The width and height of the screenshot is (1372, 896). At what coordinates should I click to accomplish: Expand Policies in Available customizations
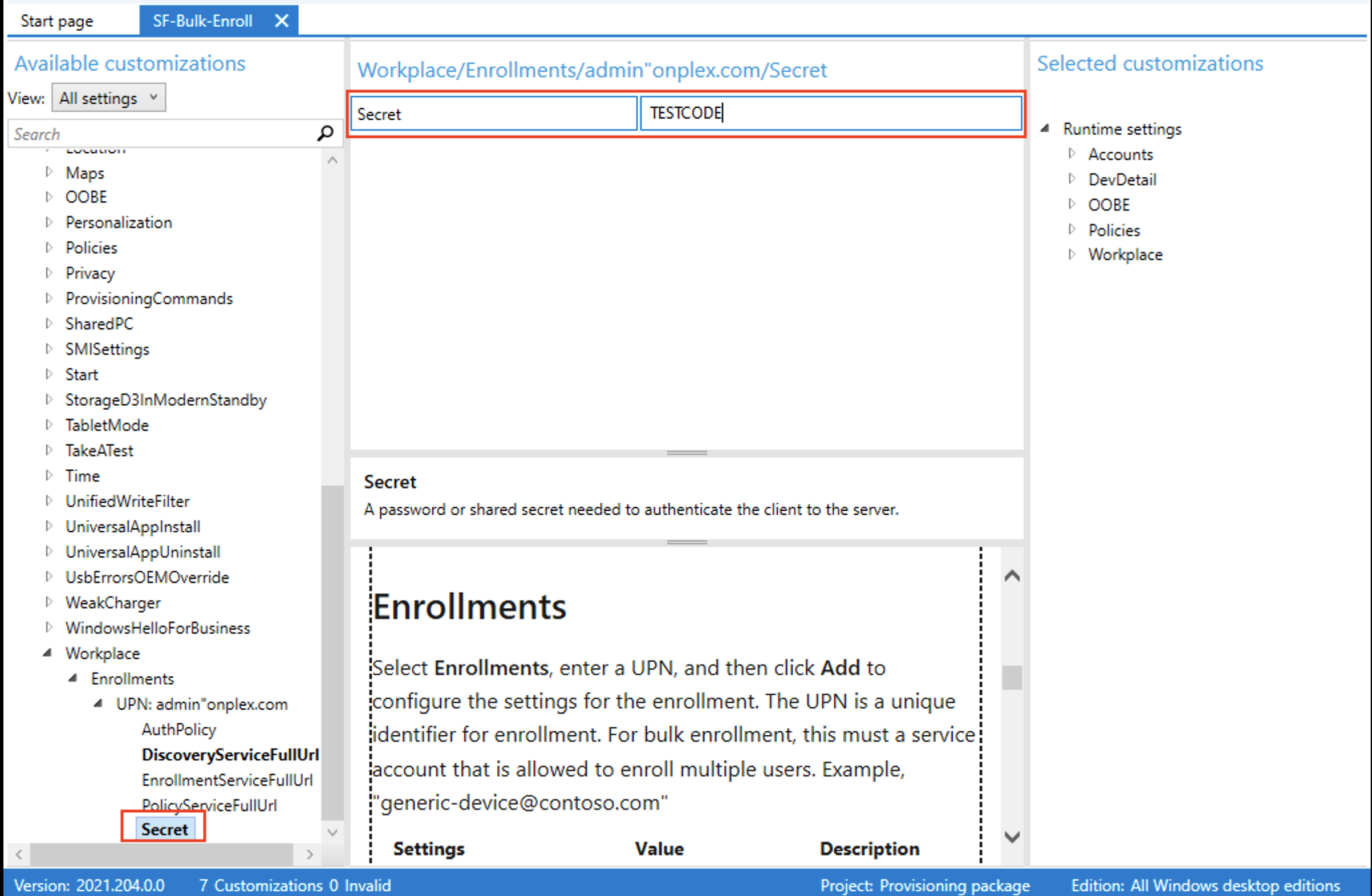49,247
